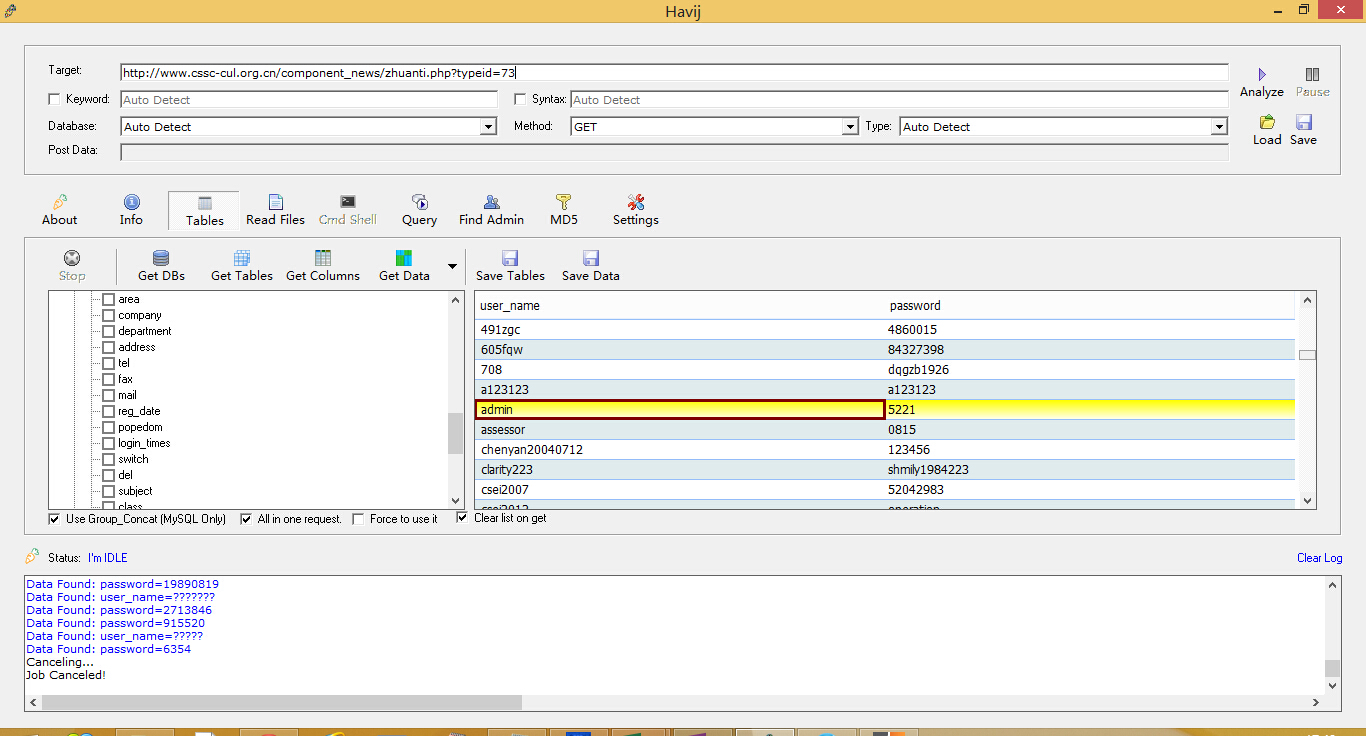
Task: Click the 'Canceling...' log line
Action: [60, 662]
